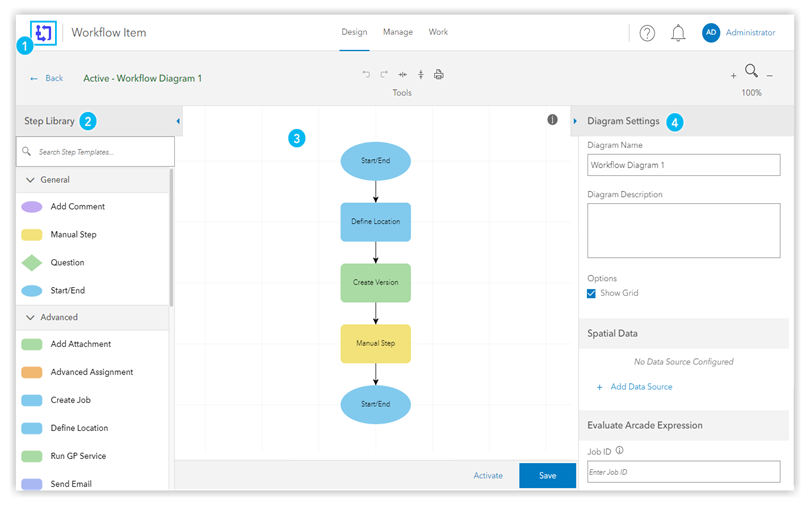Collapse the General step category
The height and width of the screenshot is (510, 810).
click(30, 180)
